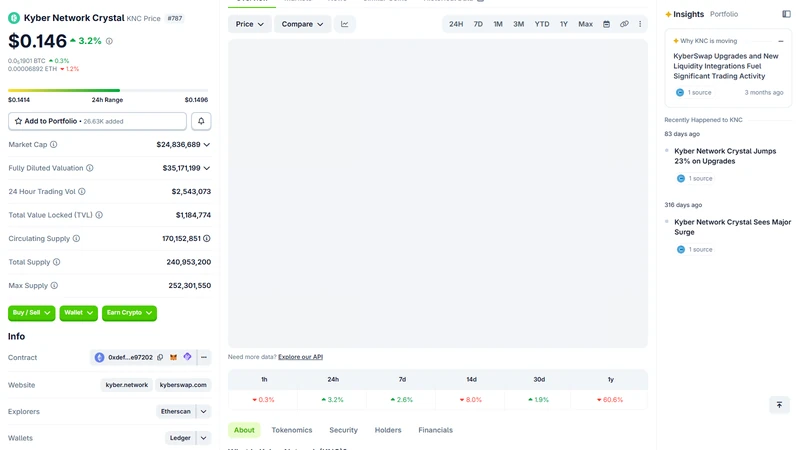800x450 pixels.
Task: Select the 24H chart range
Action: (456, 24)
